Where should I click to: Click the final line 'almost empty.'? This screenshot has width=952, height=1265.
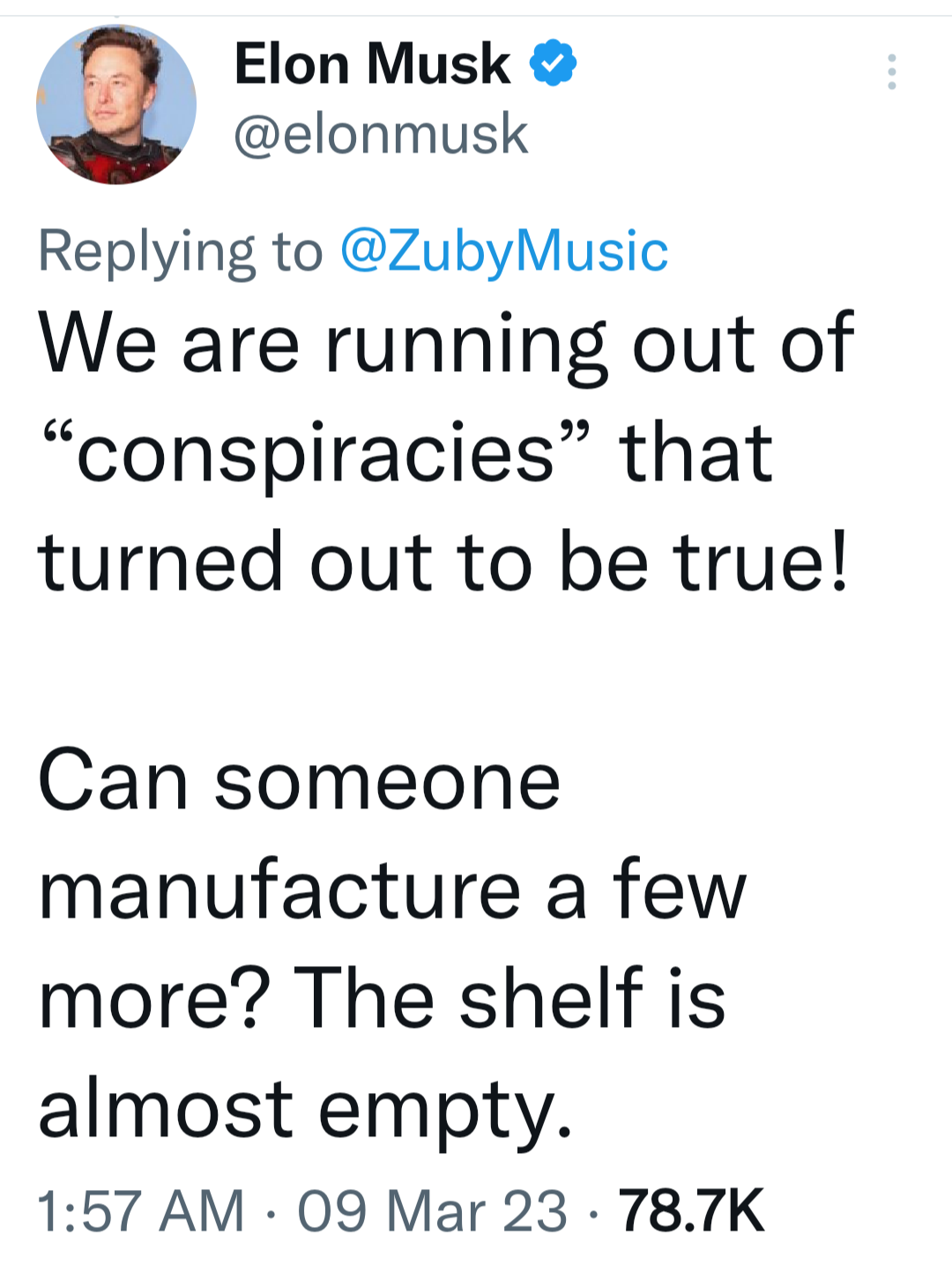[x=305, y=1109]
